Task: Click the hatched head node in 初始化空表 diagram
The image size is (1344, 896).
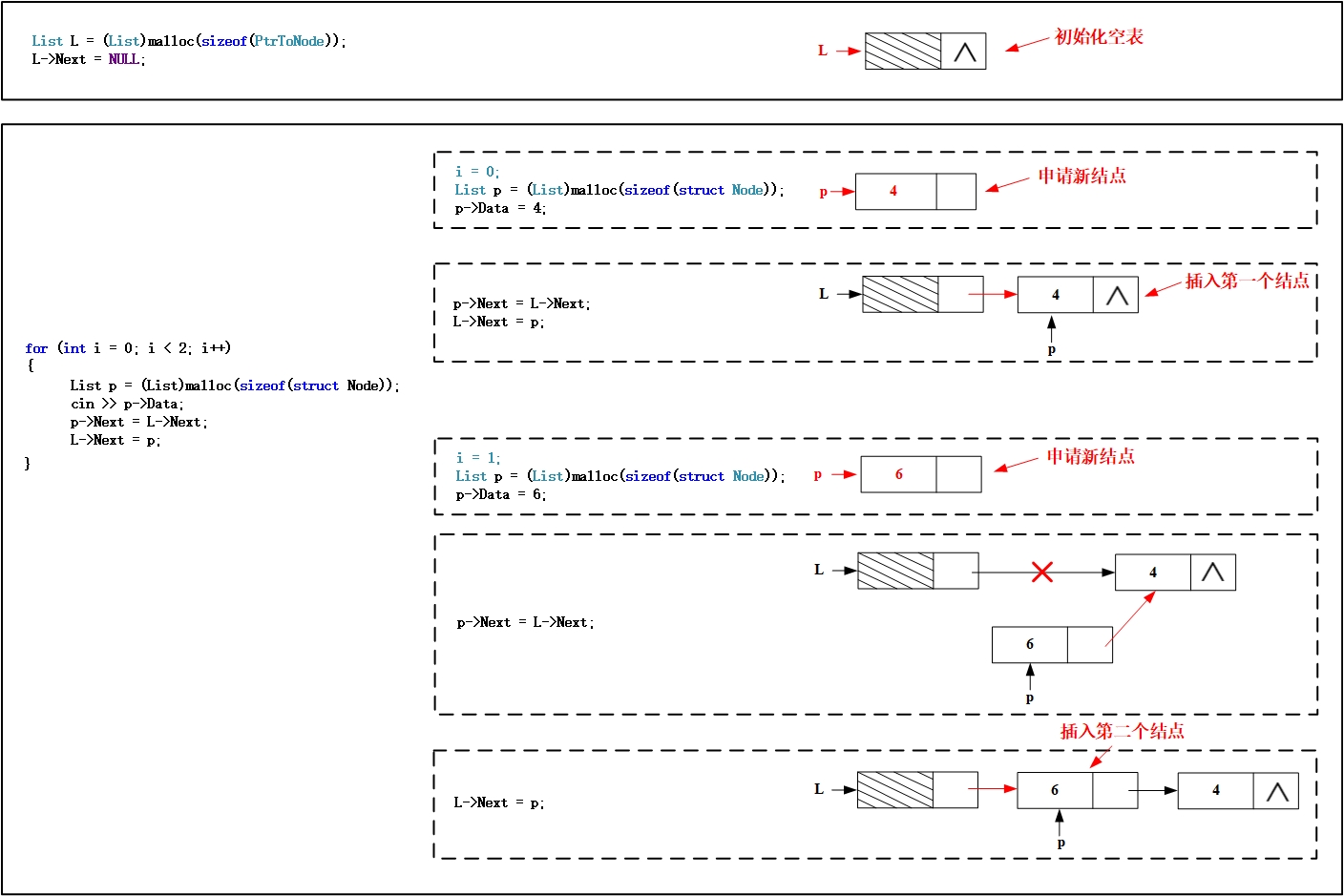Action: [x=903, y=52]
